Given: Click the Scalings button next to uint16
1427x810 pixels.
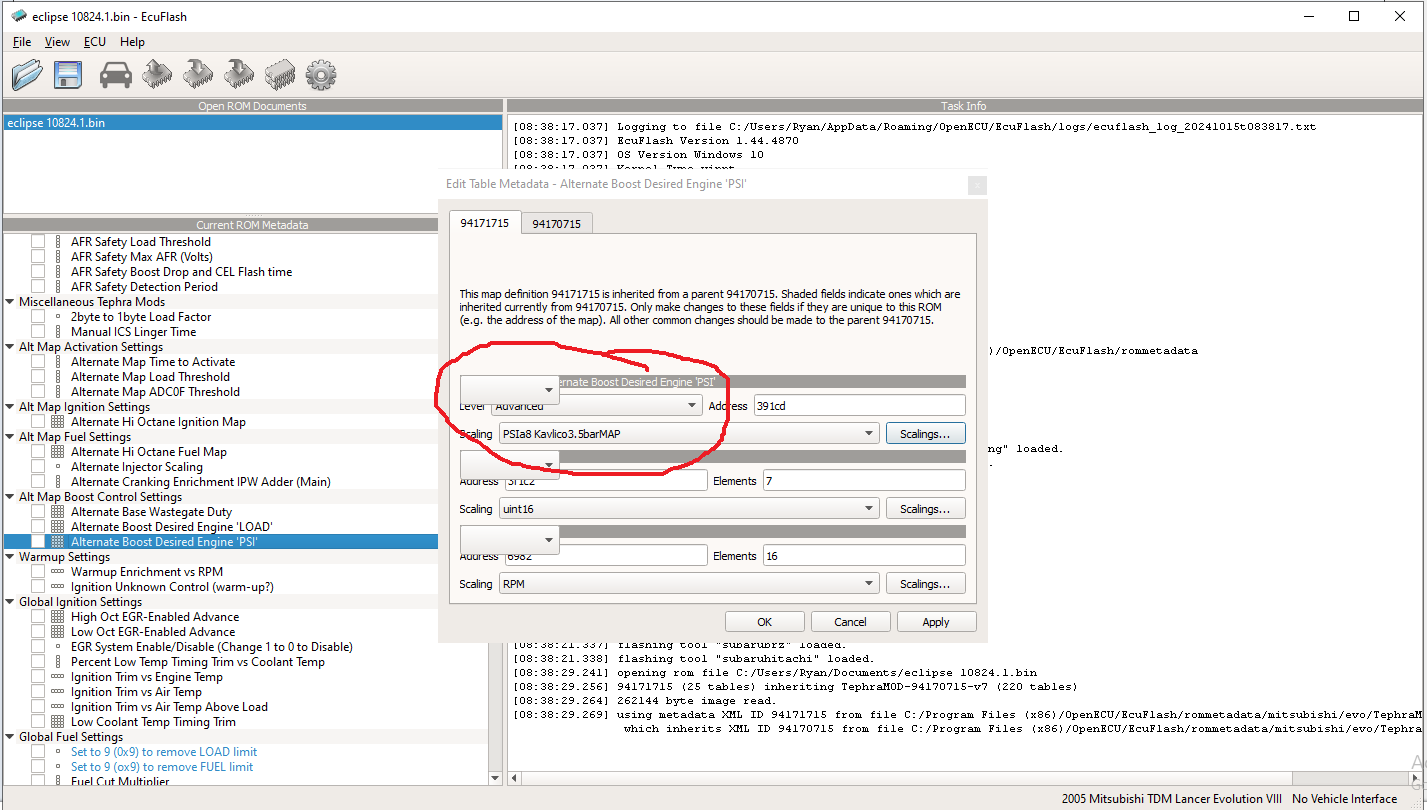Looking at the screenshot, I should point(925,509).
